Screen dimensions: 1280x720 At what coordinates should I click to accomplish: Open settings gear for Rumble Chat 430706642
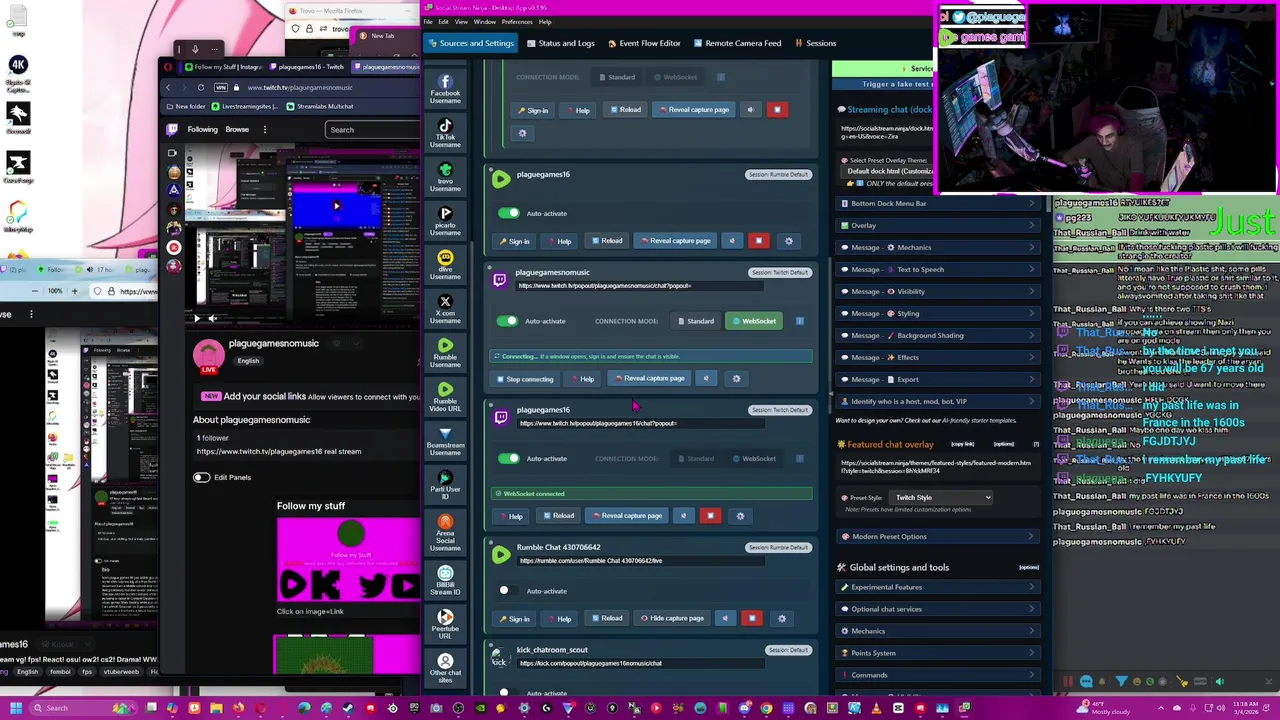point(782,618)
